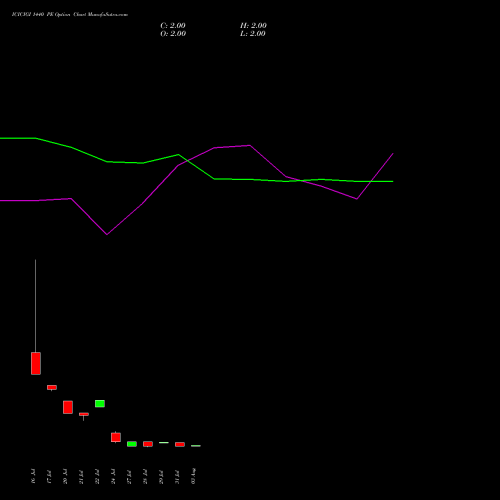This screenshot has height=500, width=500.
Task: Select the 'C: 2.00' close value
Action: pos(173,26)
